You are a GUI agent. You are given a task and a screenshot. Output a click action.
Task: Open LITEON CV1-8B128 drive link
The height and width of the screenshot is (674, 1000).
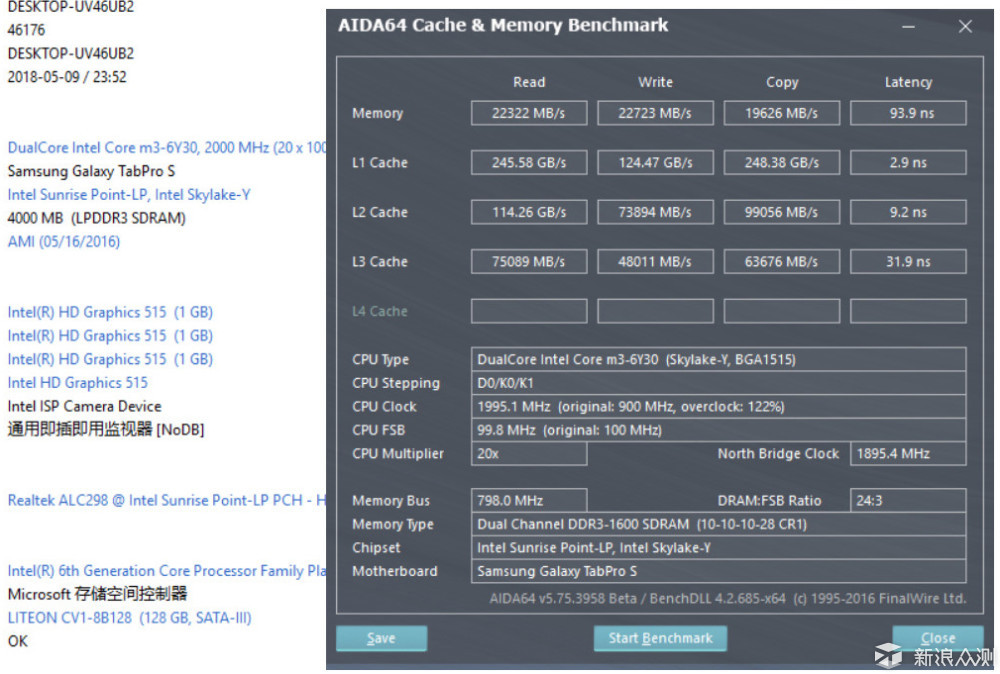point(129,618)
